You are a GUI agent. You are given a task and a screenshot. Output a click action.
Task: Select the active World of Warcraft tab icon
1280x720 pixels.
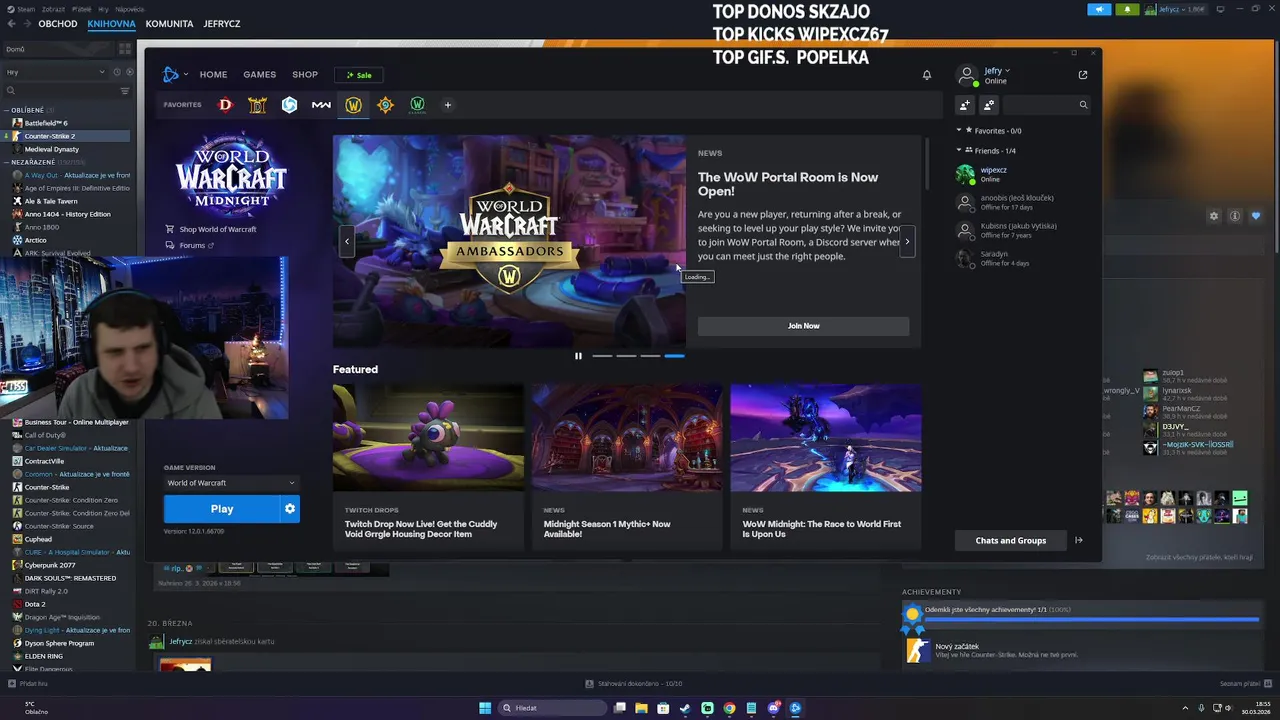tap(353, 105)
